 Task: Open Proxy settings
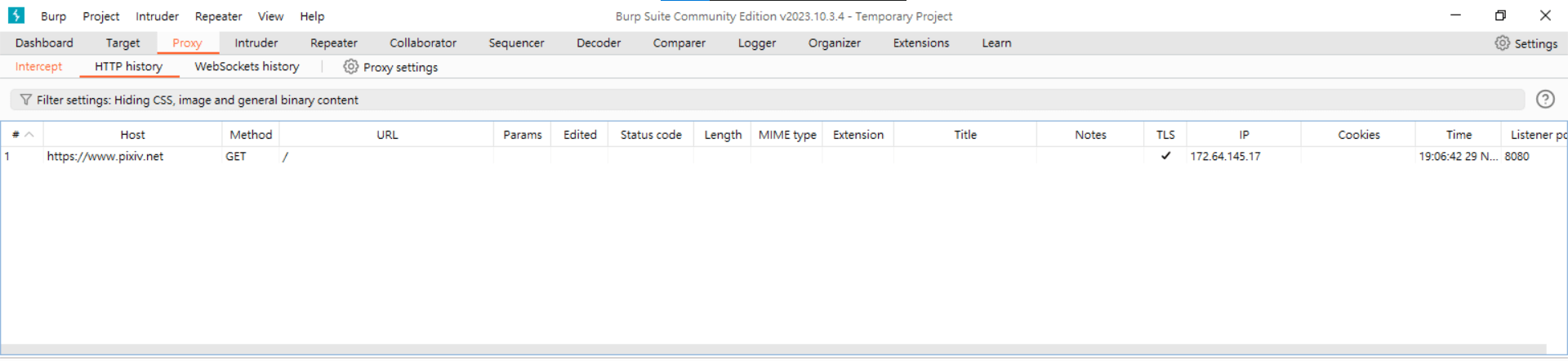(390, 67)
